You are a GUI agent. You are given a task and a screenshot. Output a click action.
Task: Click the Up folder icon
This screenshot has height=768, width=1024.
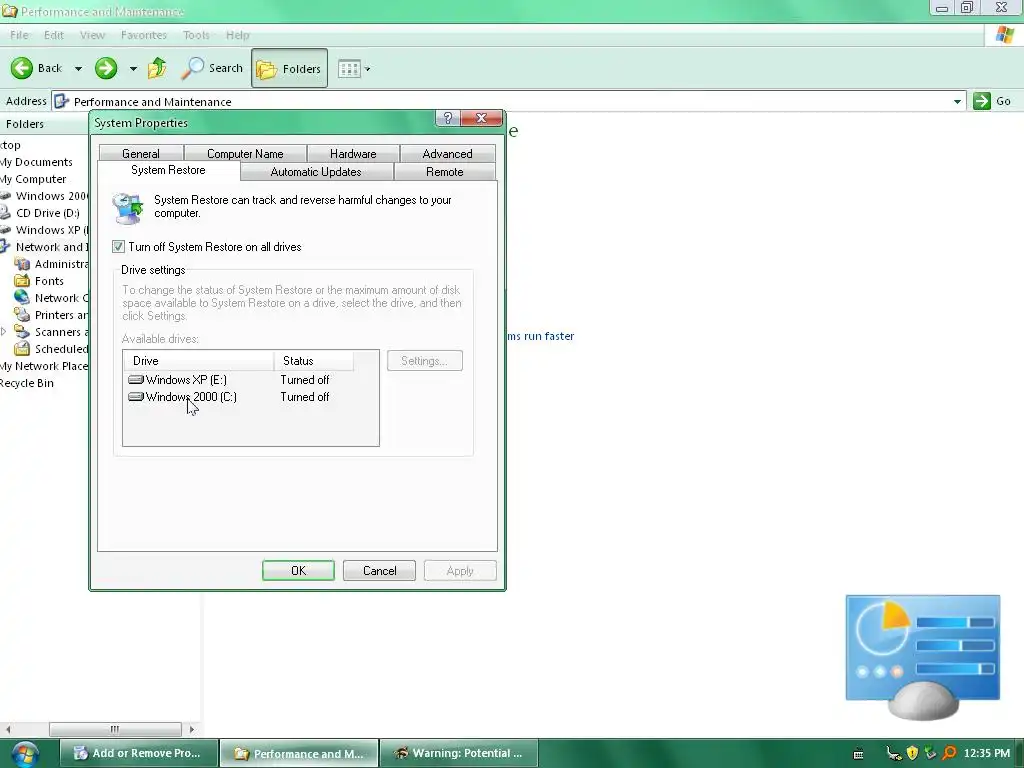tap(157, 68)
